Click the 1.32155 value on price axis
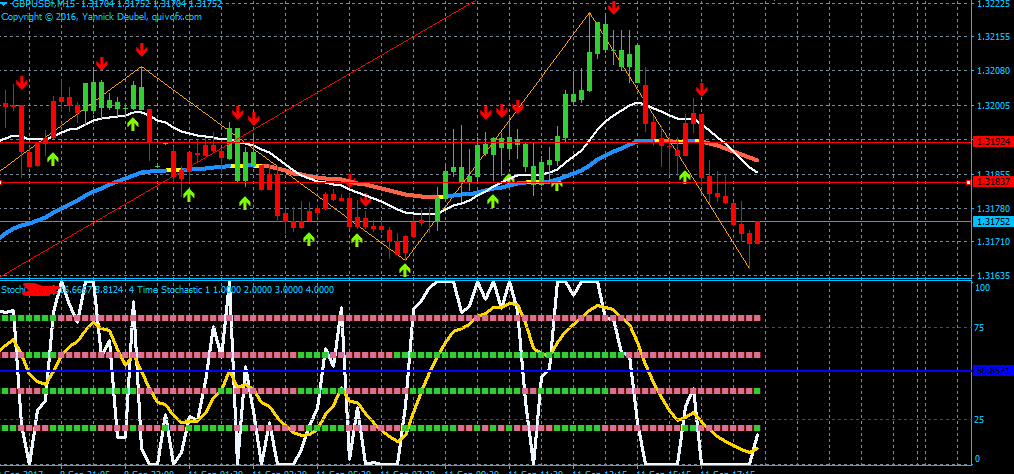1014x474 pixels. (x=992, y=37)
